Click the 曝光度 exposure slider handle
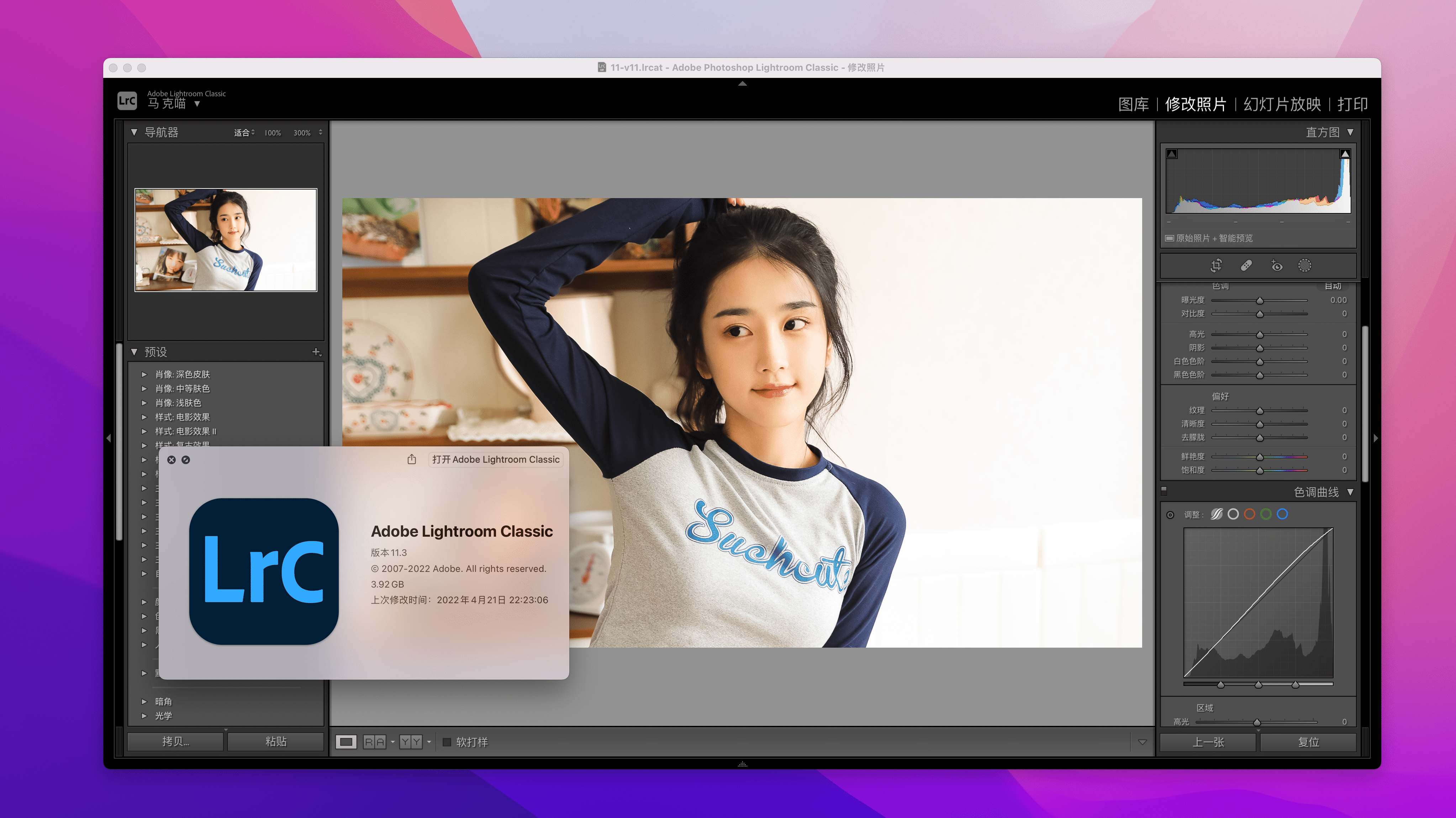Viewport: 1456px width, 818px height. [1259, 301]
